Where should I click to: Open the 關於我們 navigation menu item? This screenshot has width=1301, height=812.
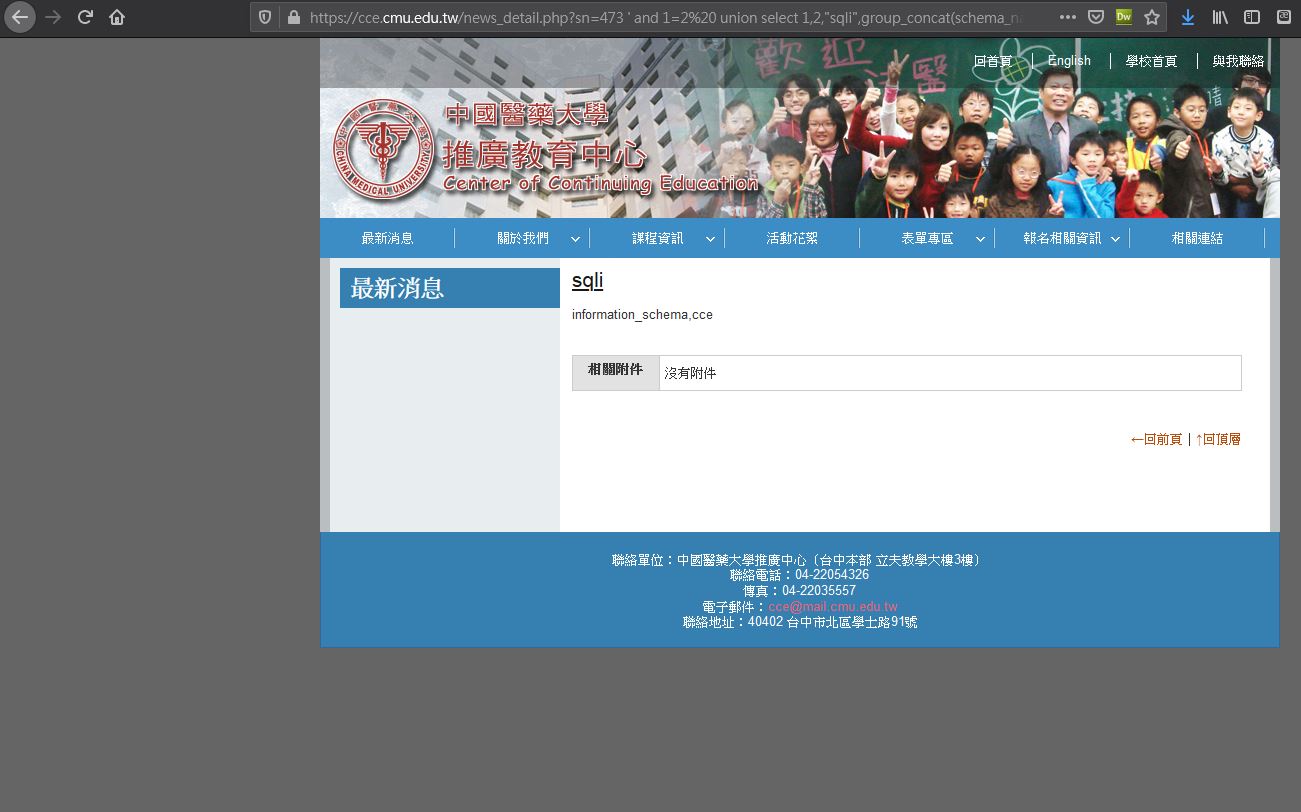523,238
